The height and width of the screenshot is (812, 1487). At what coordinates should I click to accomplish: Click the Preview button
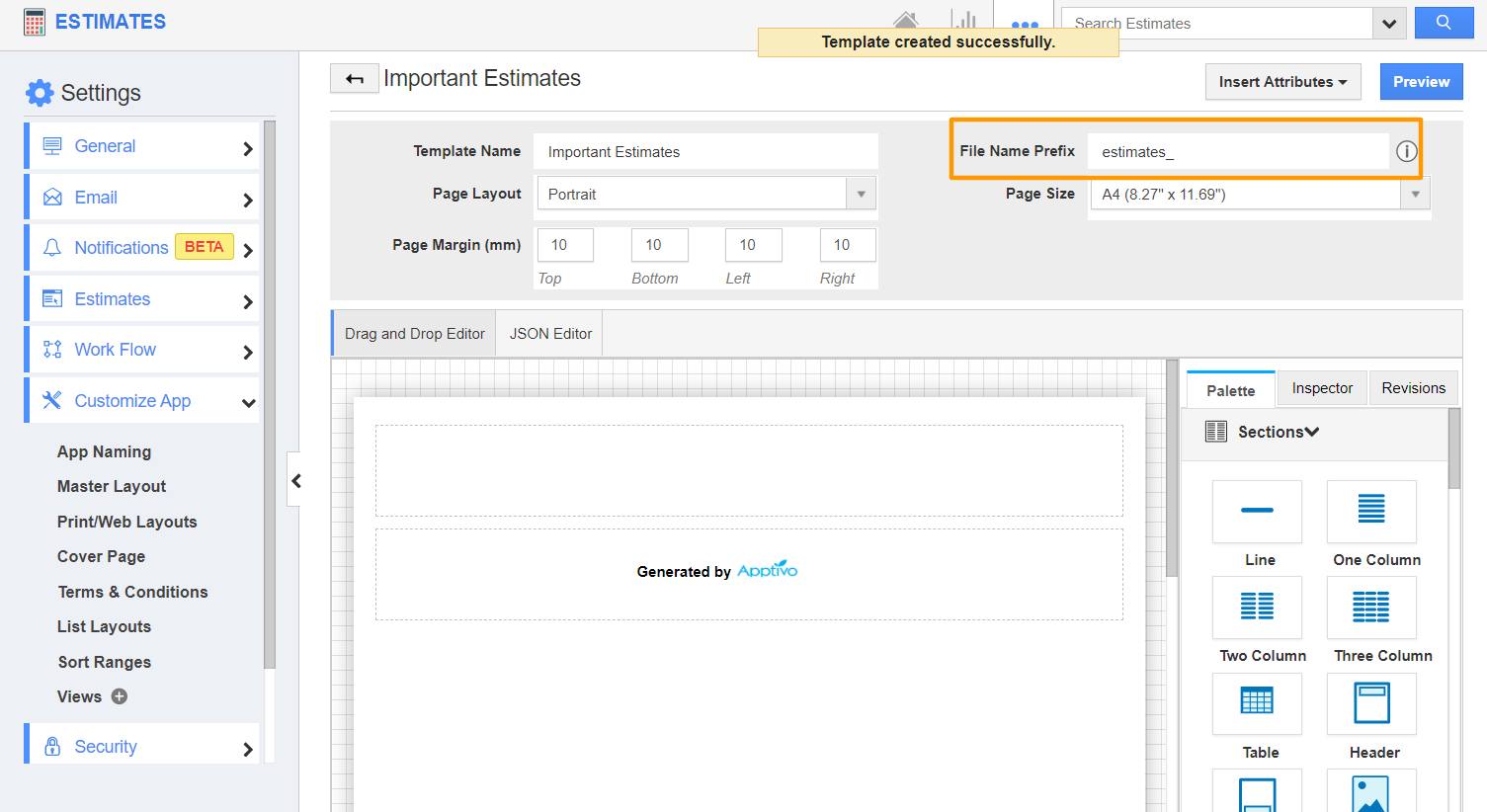pos(1421,81)
